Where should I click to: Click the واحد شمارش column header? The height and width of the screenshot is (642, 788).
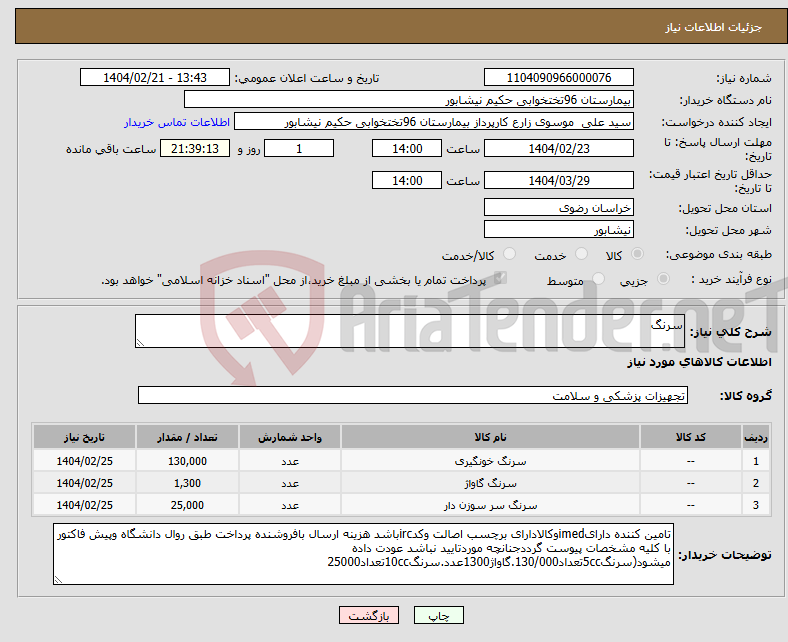click(x=290, y=437)
